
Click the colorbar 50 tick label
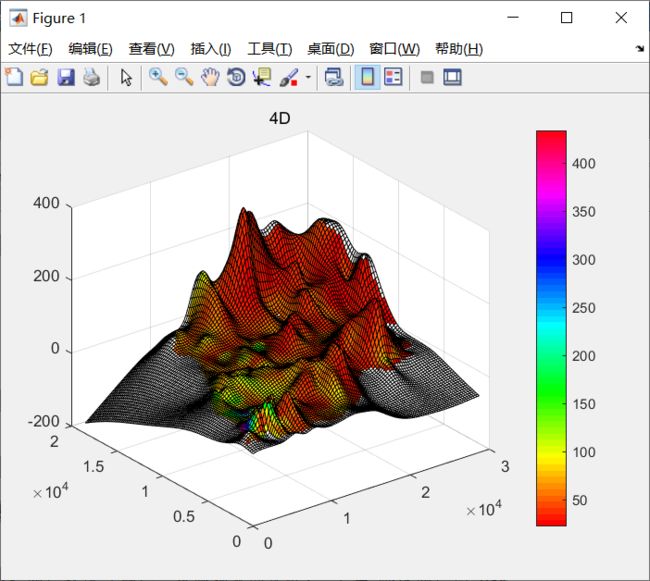(580, 500)
